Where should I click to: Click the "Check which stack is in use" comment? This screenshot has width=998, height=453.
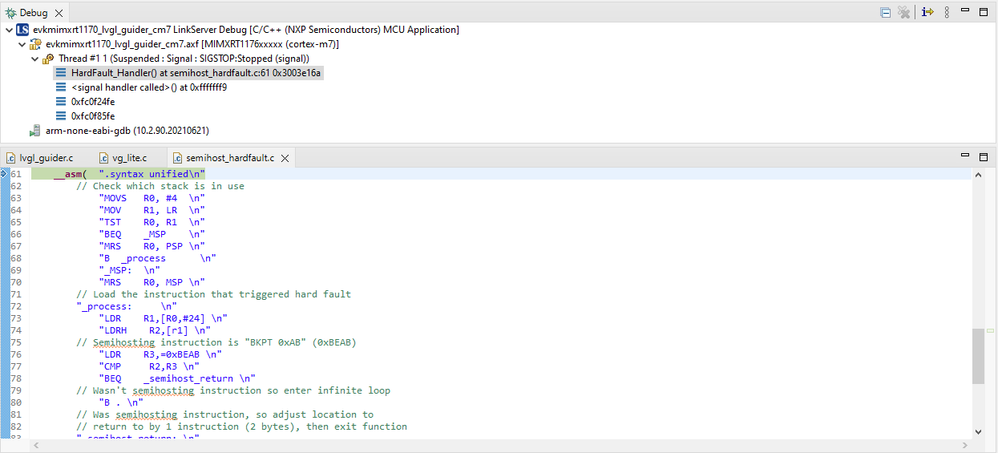click(x=160, y=186)
